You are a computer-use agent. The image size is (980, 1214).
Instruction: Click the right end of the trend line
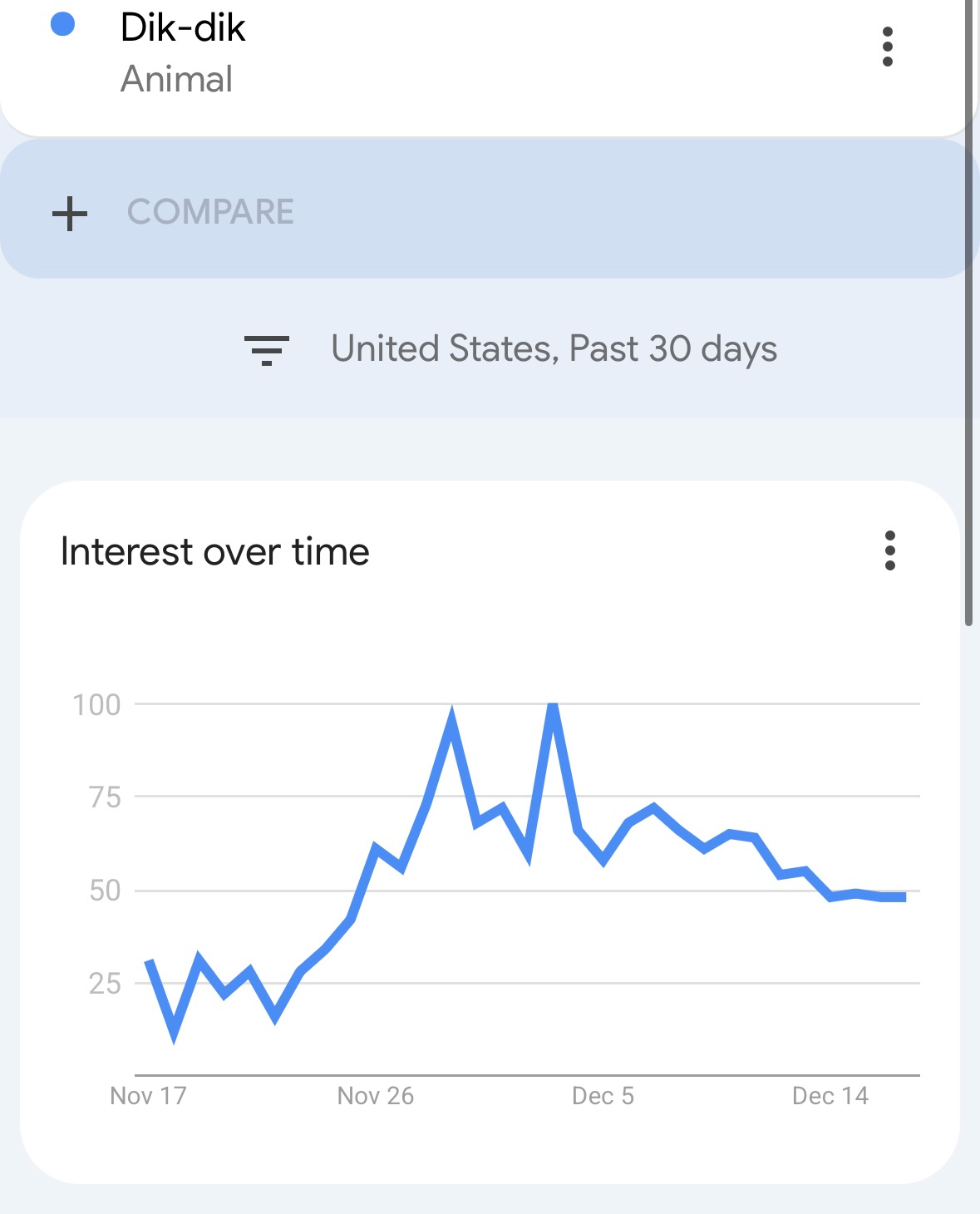[904, 896]
